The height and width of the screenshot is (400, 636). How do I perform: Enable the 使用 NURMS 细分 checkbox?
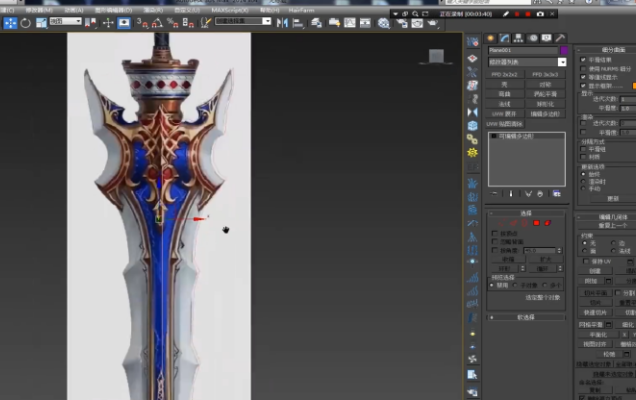tap(583, 68)
